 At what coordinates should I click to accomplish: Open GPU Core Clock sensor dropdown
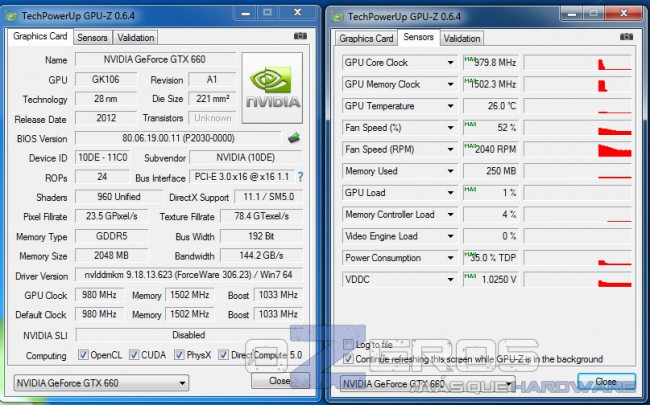[x=450, y=63]
